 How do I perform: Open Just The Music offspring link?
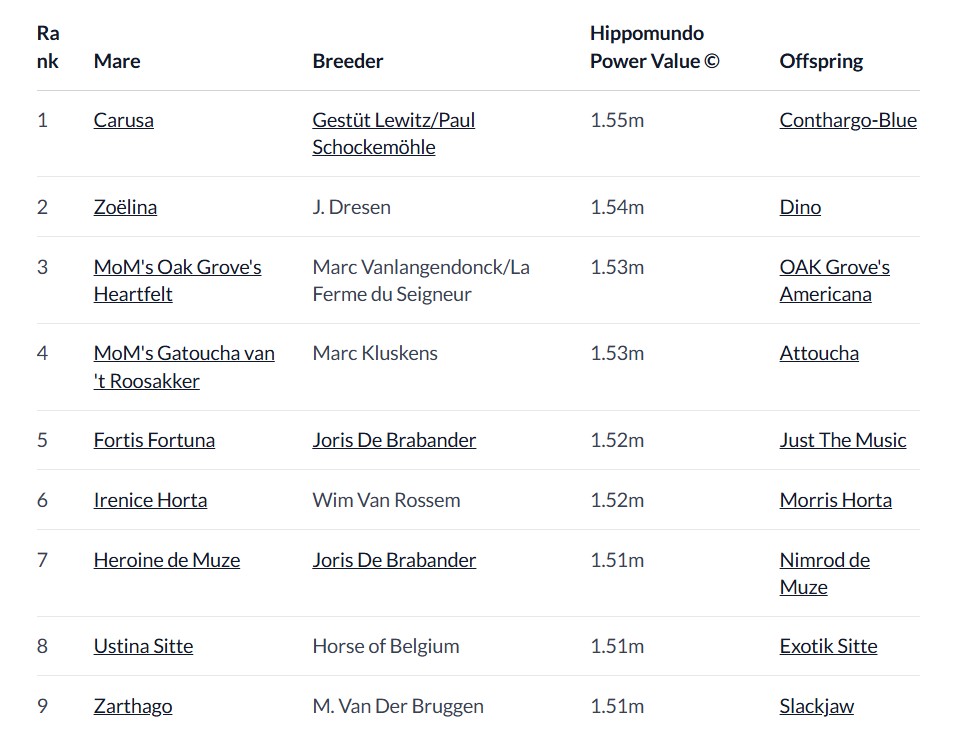(x=842, y=440)
